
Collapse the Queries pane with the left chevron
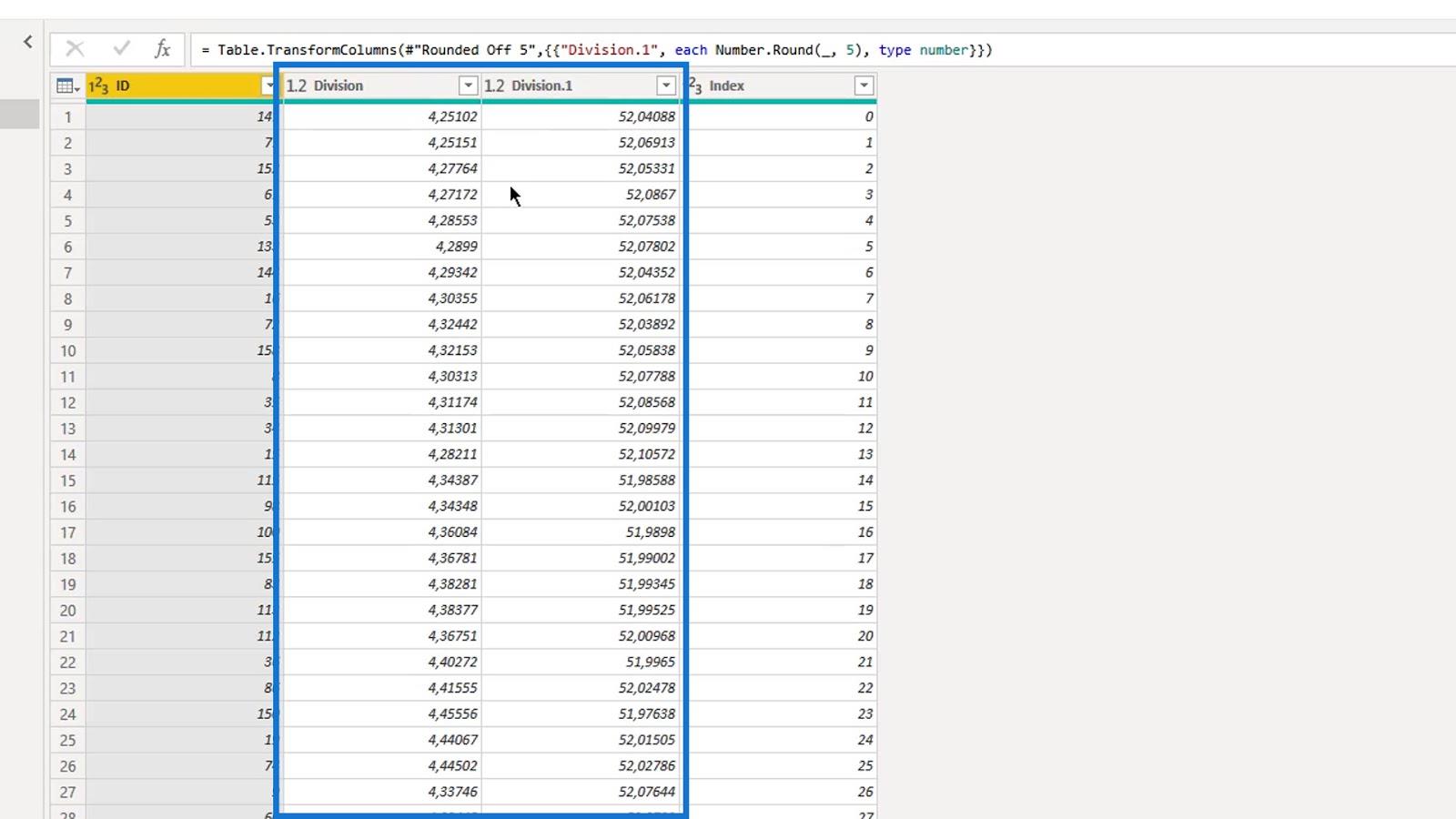(27, 42)
